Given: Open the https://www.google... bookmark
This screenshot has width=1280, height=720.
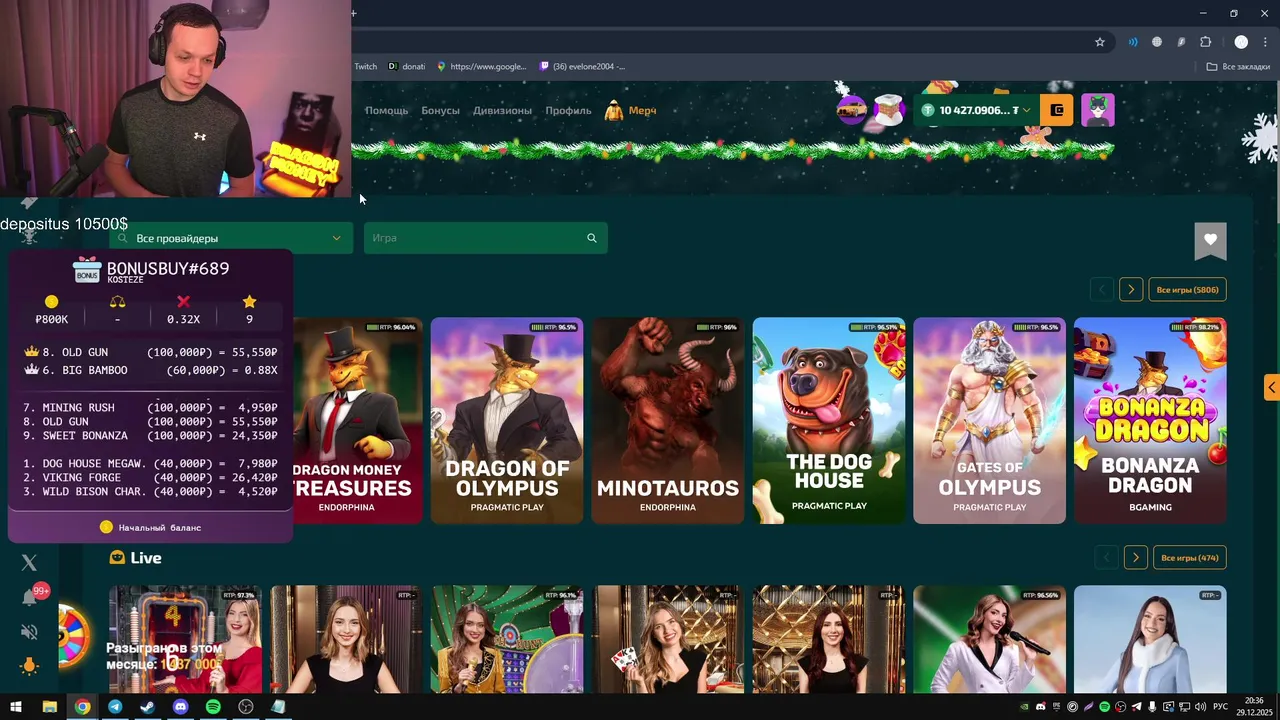Looking at the screenshot, I should click(481, 67).
